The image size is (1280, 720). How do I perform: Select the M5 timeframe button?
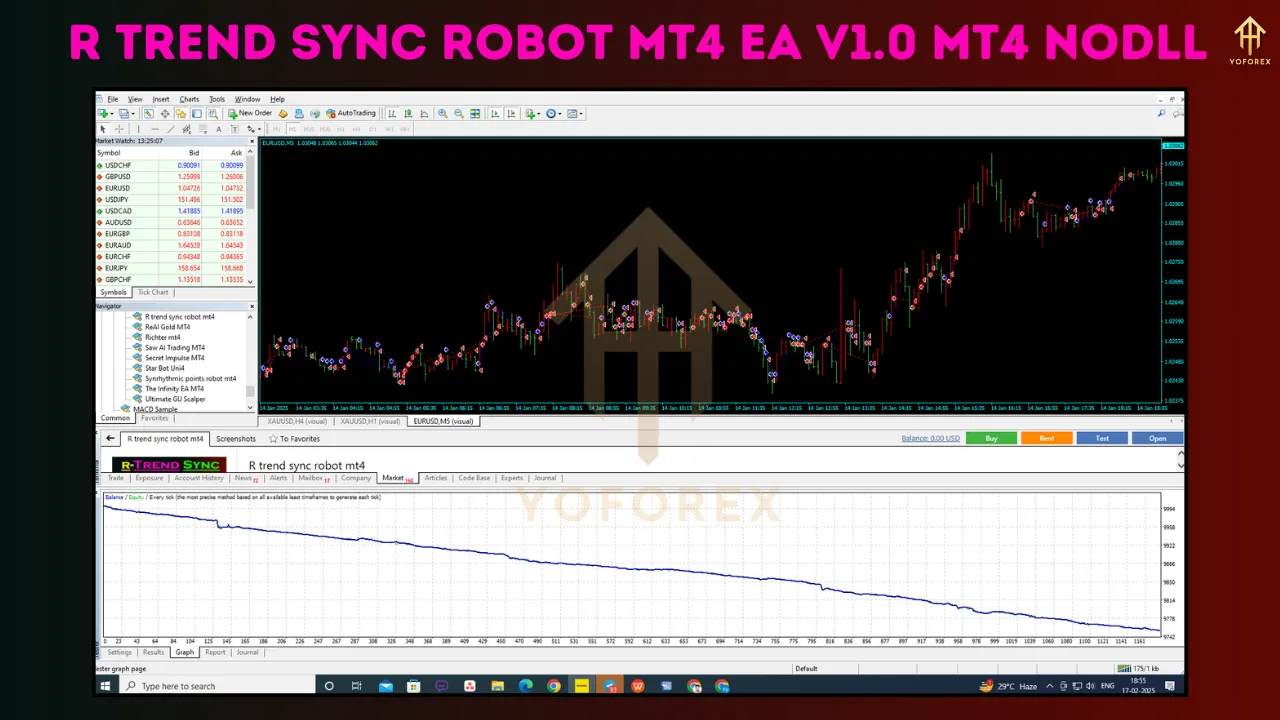pos(292,129)
